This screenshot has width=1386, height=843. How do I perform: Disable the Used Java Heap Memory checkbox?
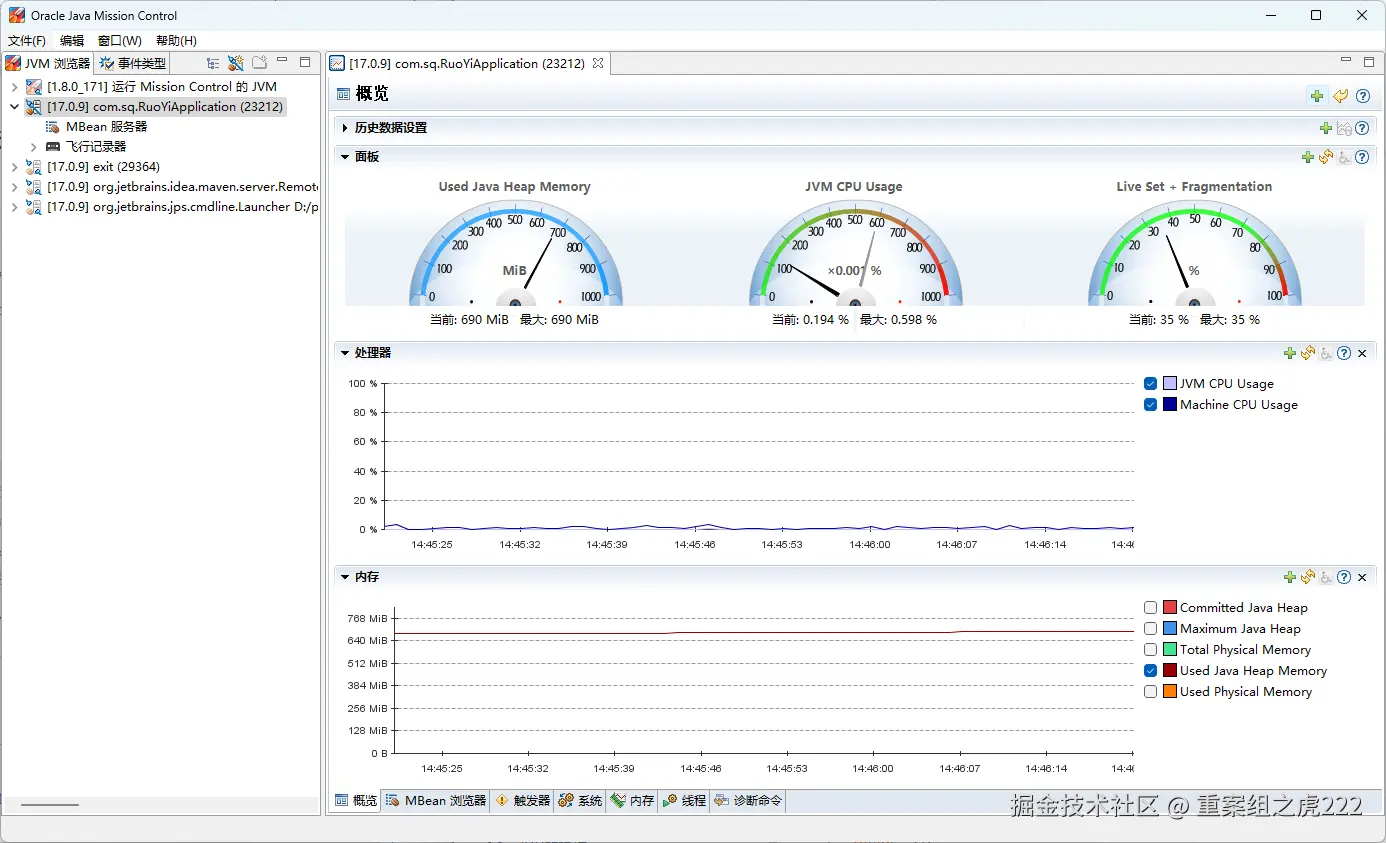[x=1150, y=671]
